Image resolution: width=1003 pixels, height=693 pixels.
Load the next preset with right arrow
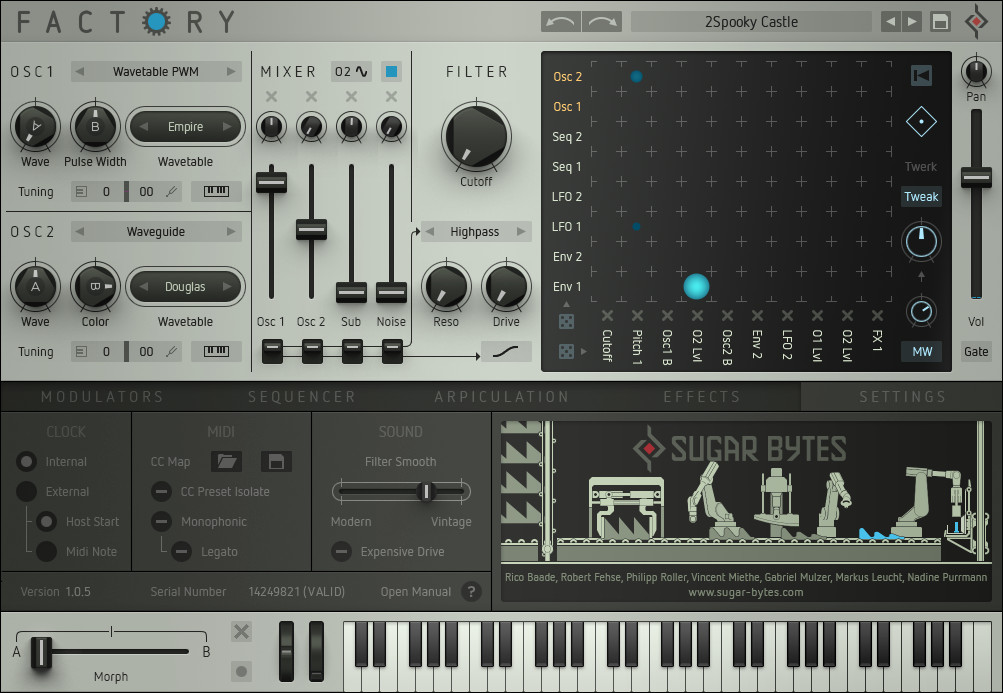tap(912, 22)
